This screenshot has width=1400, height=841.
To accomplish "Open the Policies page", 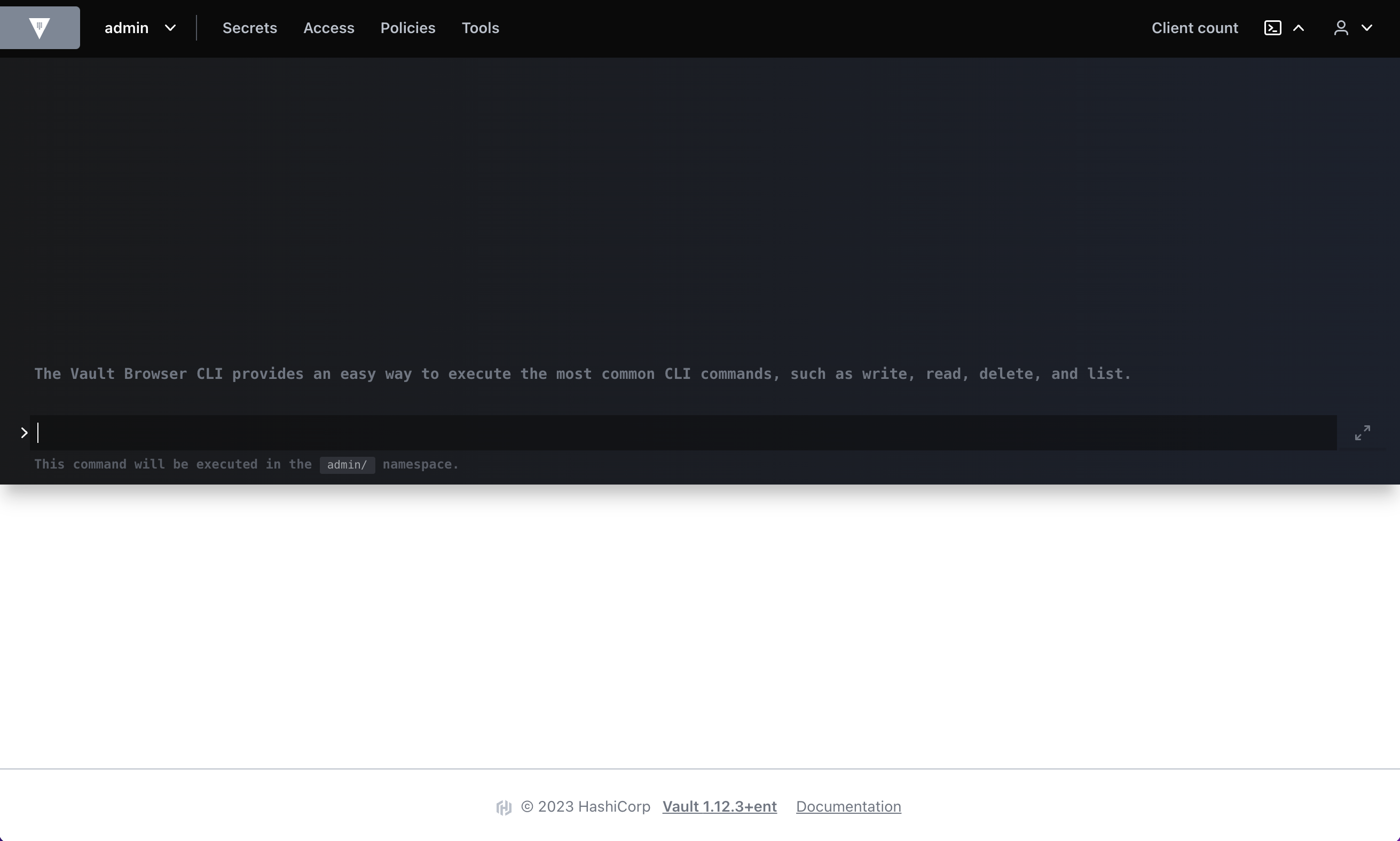I will [x=408, y=28].
